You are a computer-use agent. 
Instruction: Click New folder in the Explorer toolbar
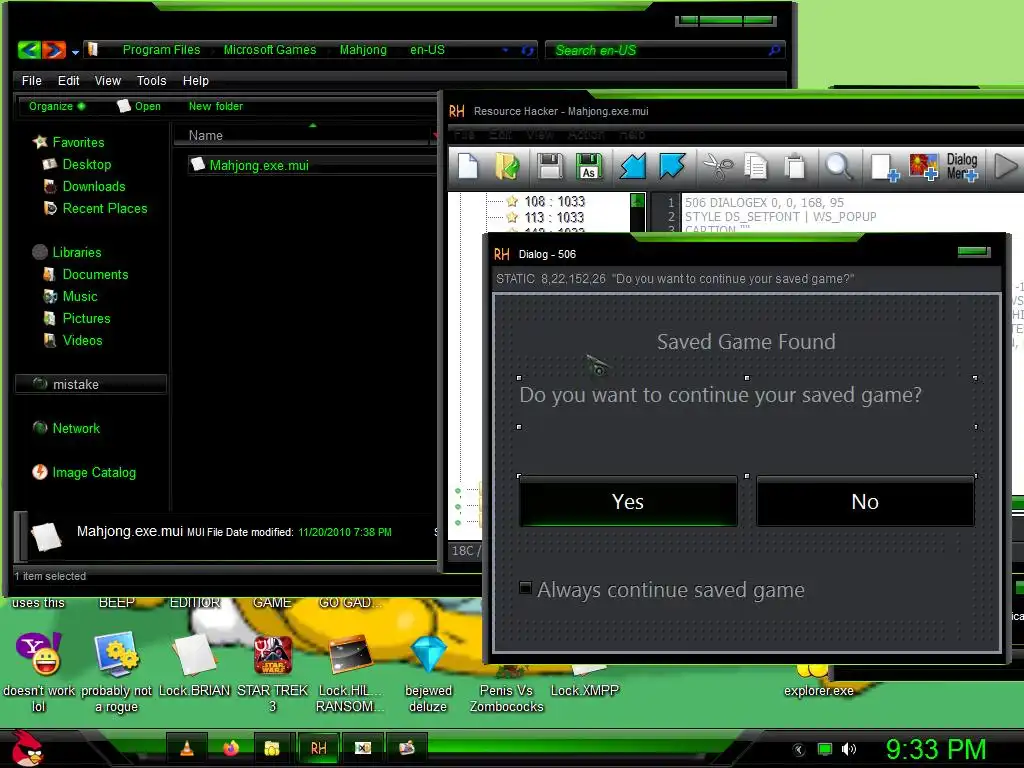(x=216, y=106)
